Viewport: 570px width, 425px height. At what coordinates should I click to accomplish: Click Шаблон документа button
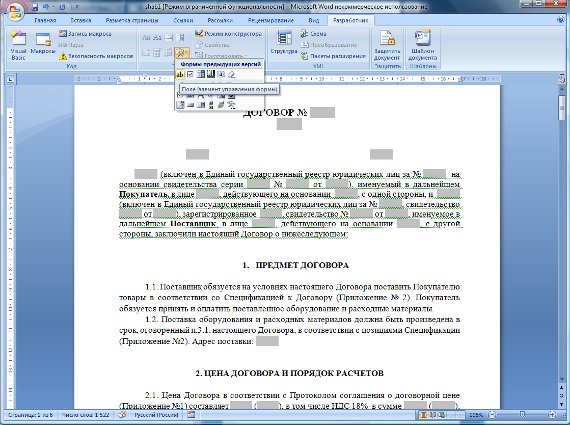coord(422,46)
